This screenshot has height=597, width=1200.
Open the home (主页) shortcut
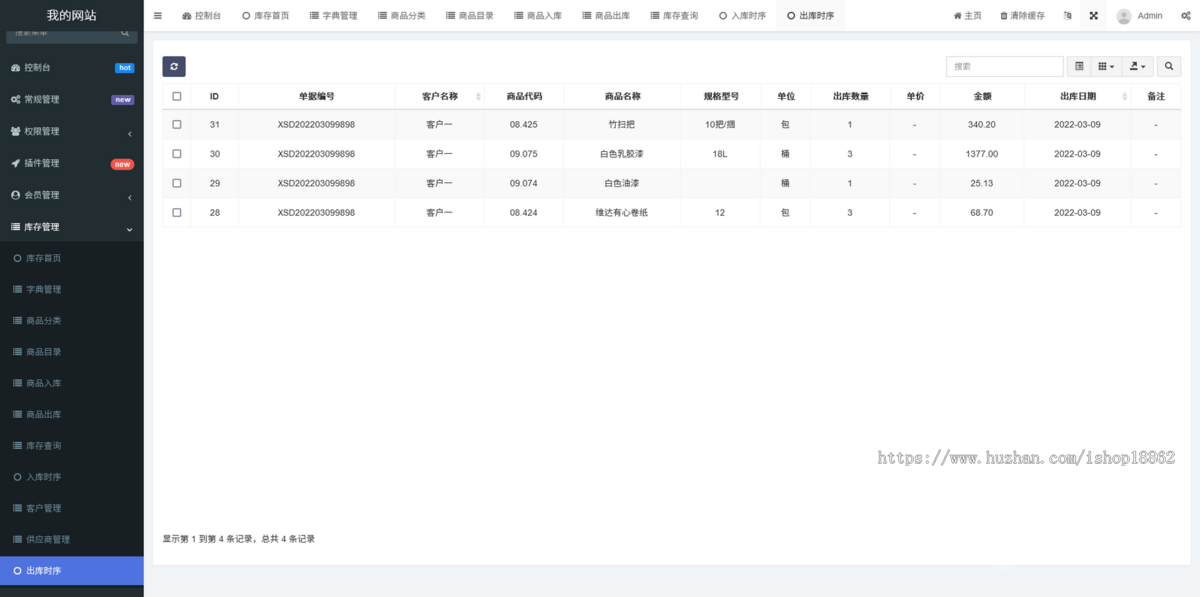(966, 15)
